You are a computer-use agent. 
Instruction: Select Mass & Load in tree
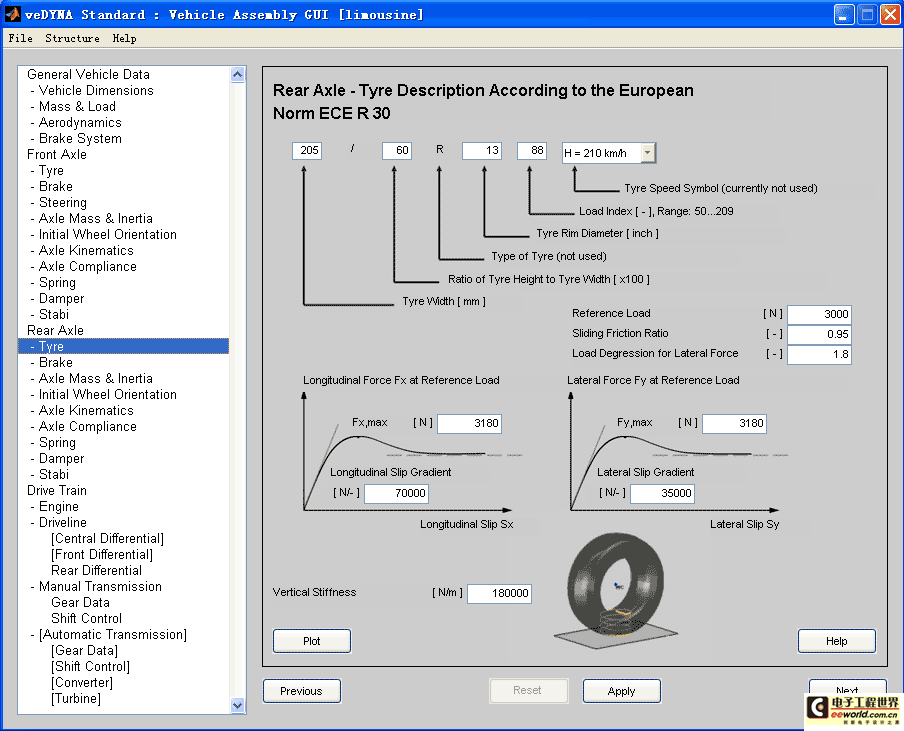click(77, 107)
